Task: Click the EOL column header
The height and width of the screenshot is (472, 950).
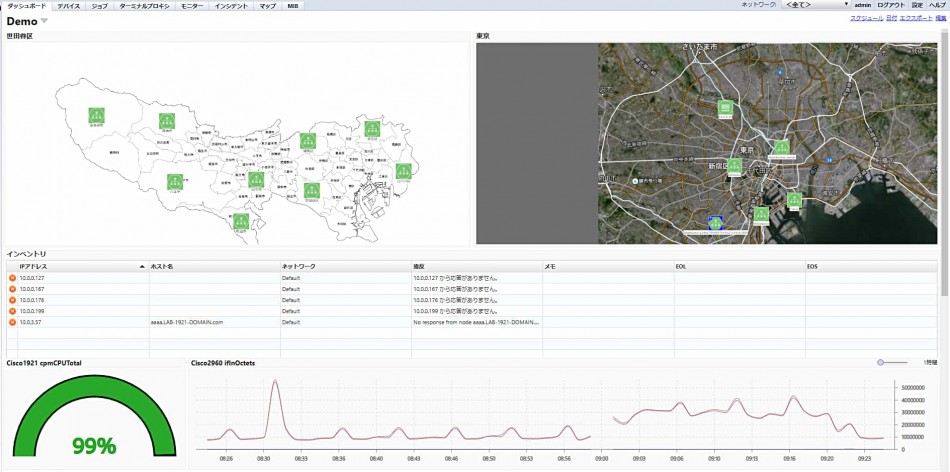Action: [740, 266]
